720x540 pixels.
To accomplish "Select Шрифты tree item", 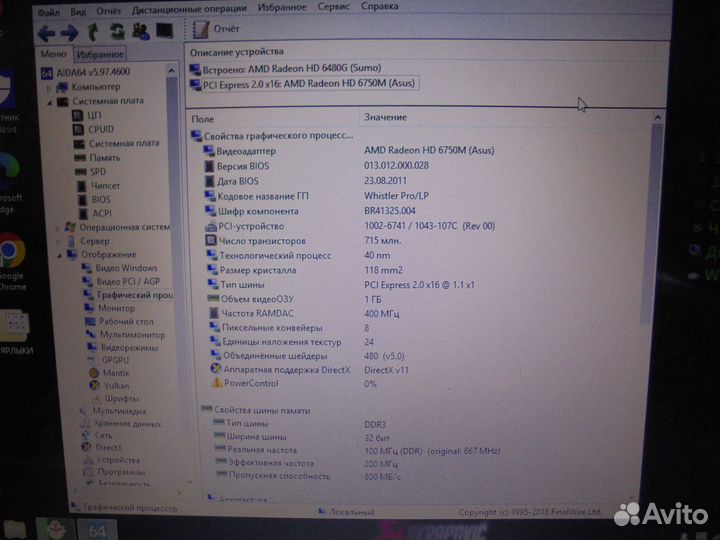I will pyautogui.click(x=115, y=398).
